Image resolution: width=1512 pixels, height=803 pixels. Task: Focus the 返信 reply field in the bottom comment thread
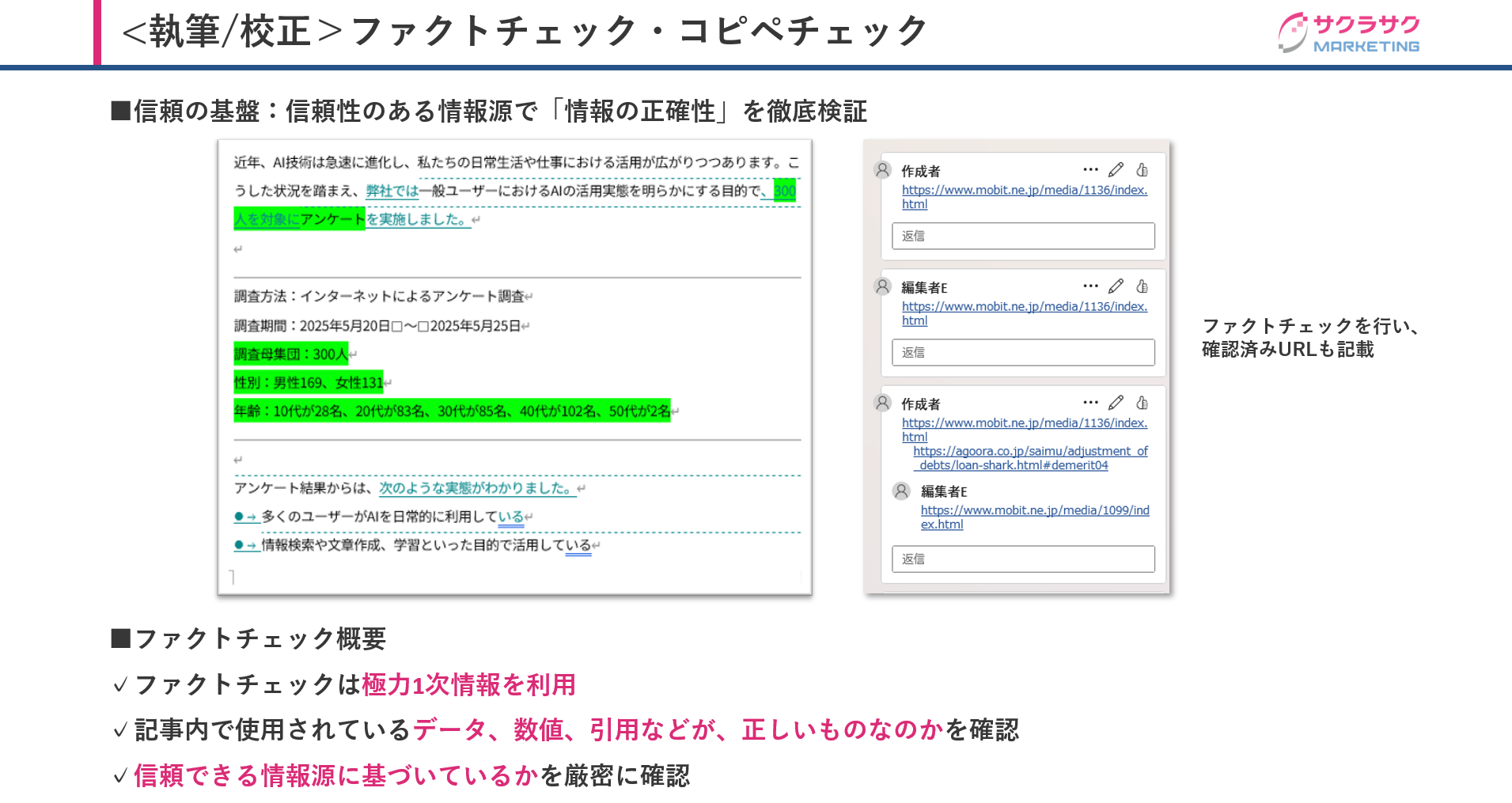pos(1022,559)
